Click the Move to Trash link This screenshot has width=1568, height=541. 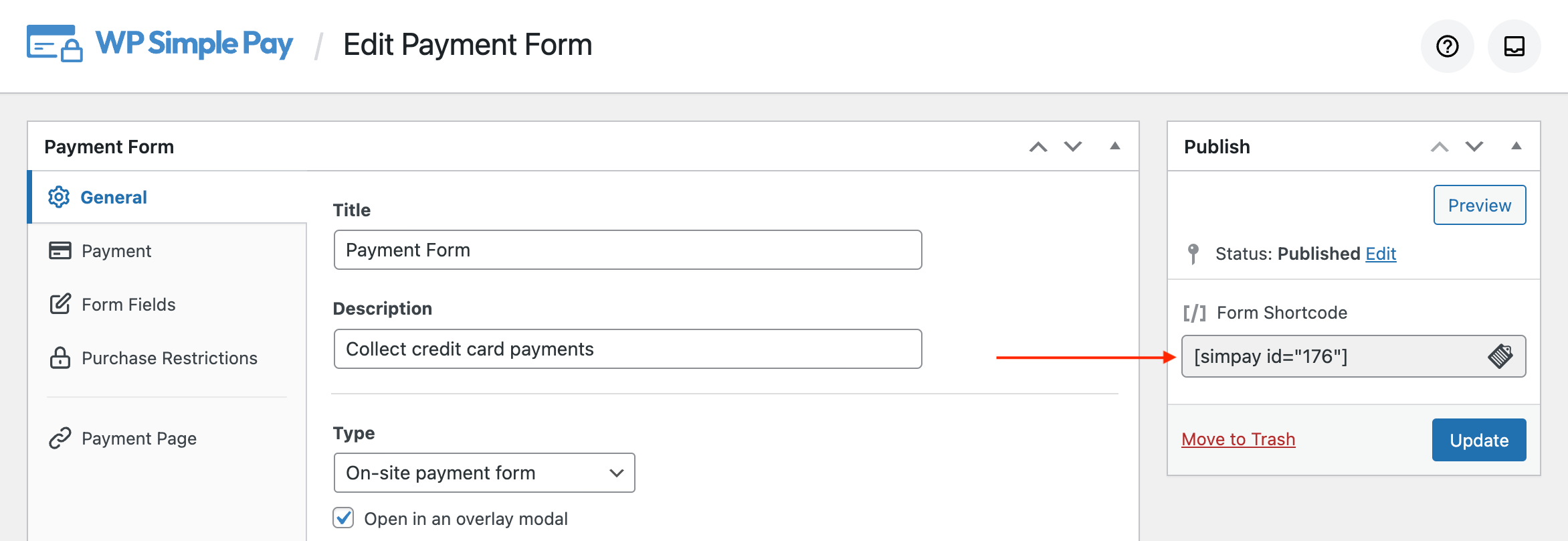coord(1238,439)
